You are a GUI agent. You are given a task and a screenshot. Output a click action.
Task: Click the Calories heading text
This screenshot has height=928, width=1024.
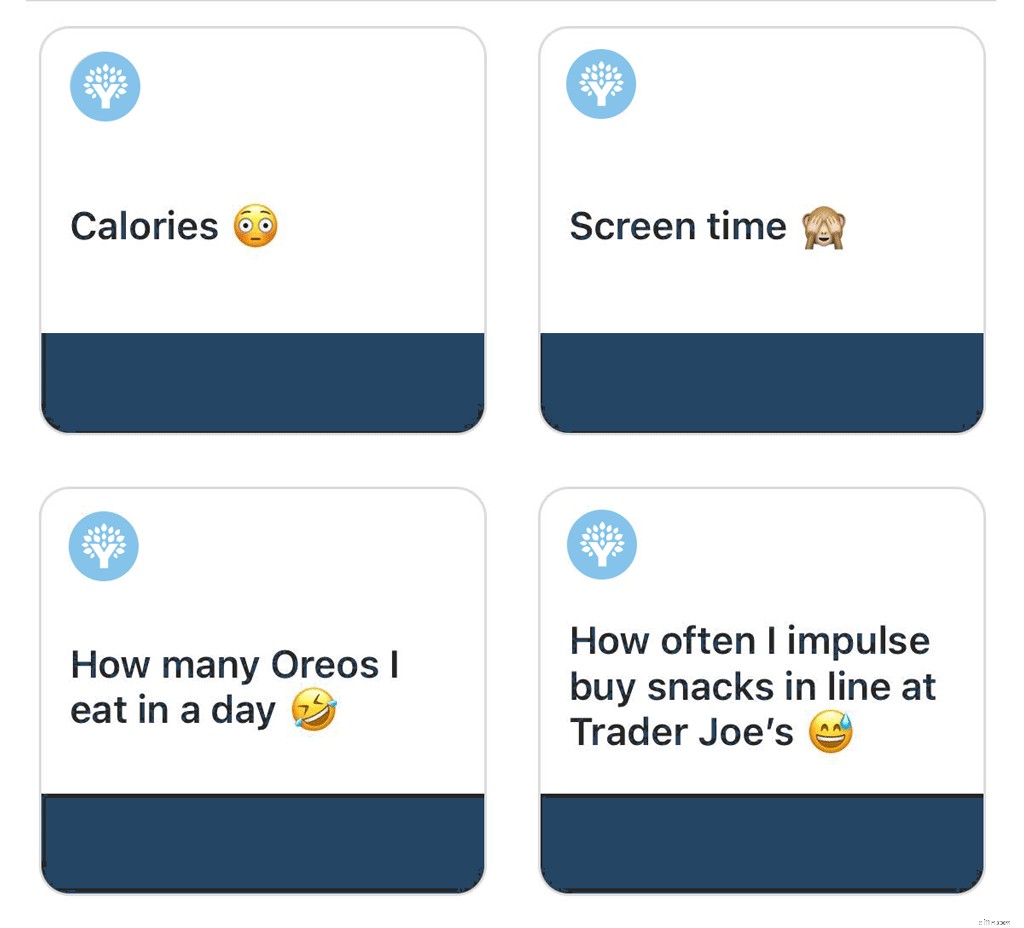[144, 226]
